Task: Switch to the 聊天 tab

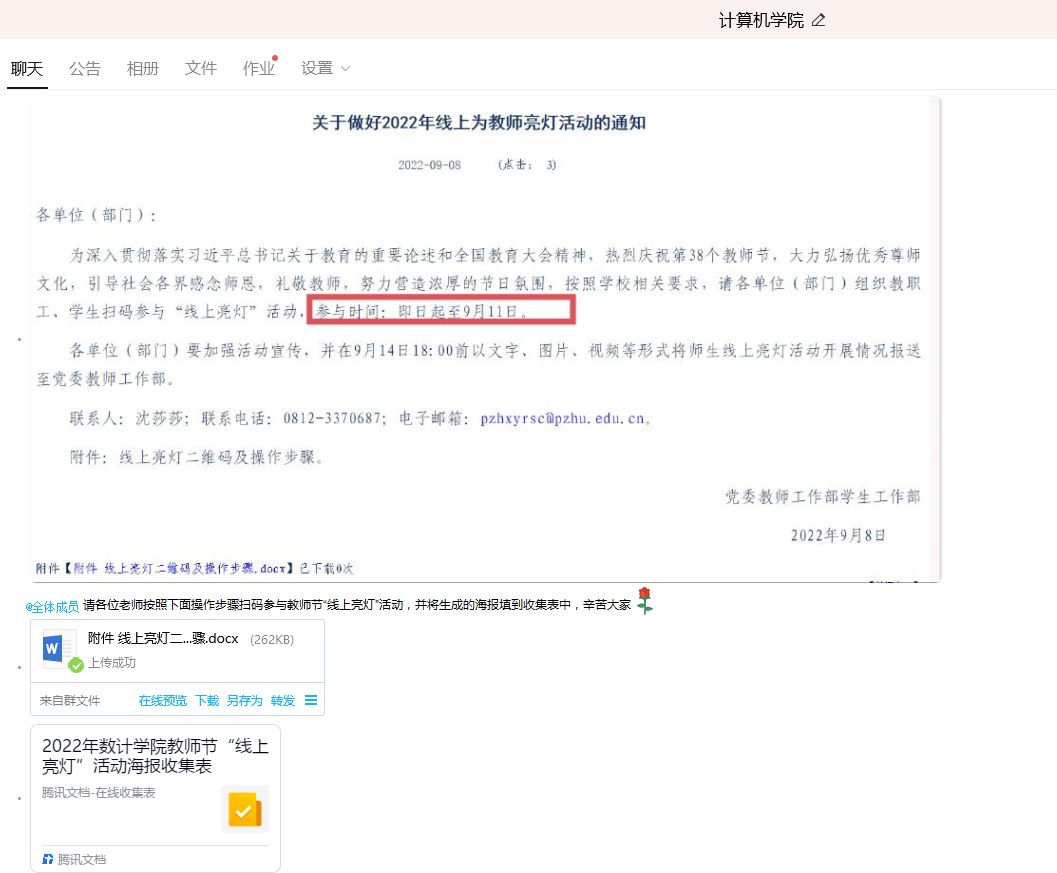Action: coord(27,69)
